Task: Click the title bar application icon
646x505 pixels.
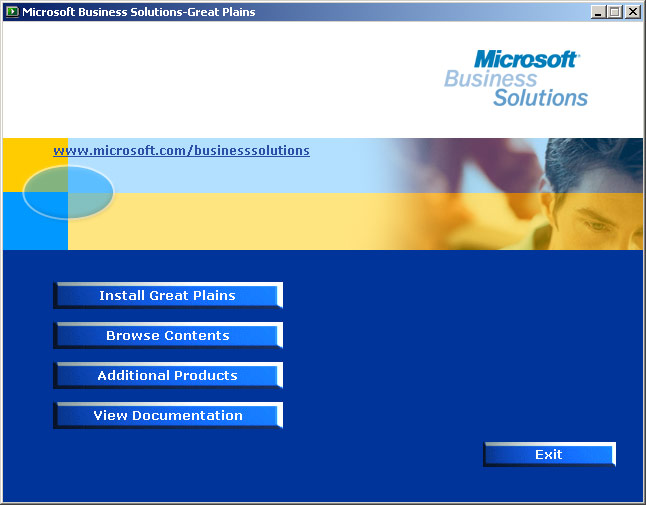Action: coord(12,12)
